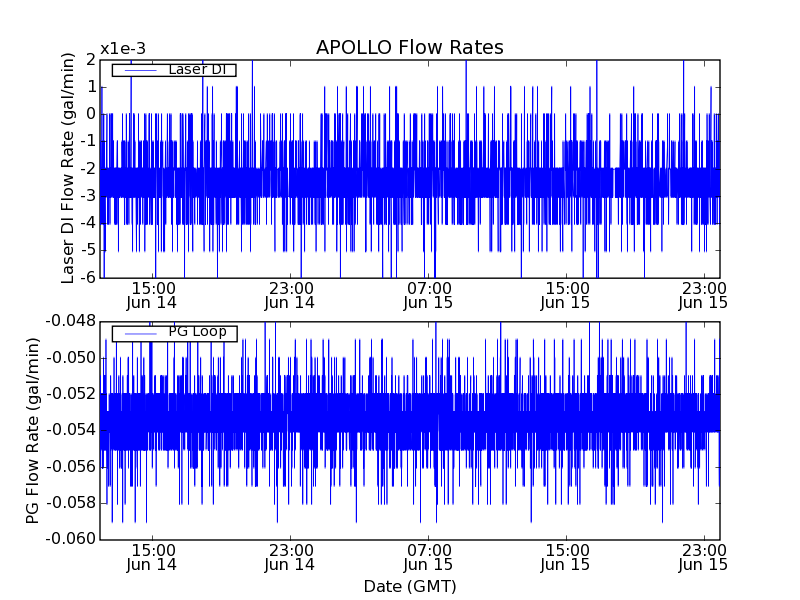
Task: Click the '-0.054' tick on the PG axis
Action: pyautogui.click(x=70, y=430)
